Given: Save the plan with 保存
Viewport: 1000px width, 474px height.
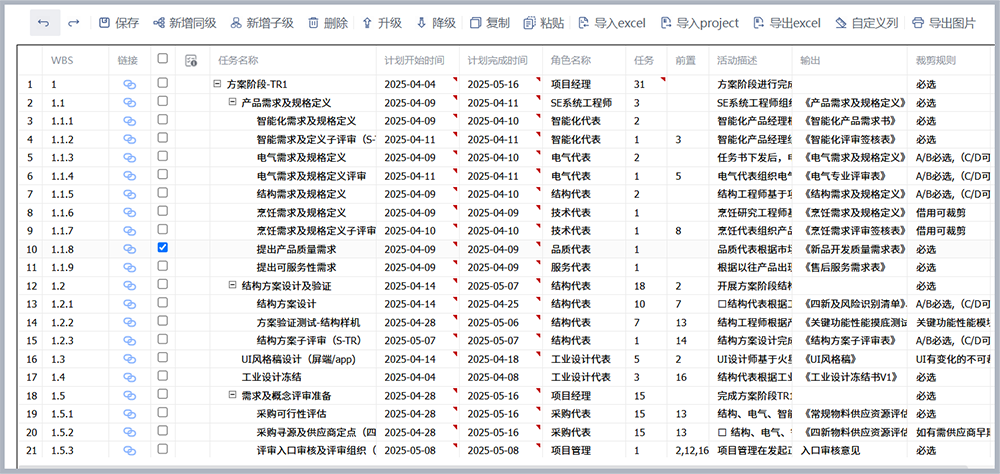Looking at the screenshot, I should [119, 24].
